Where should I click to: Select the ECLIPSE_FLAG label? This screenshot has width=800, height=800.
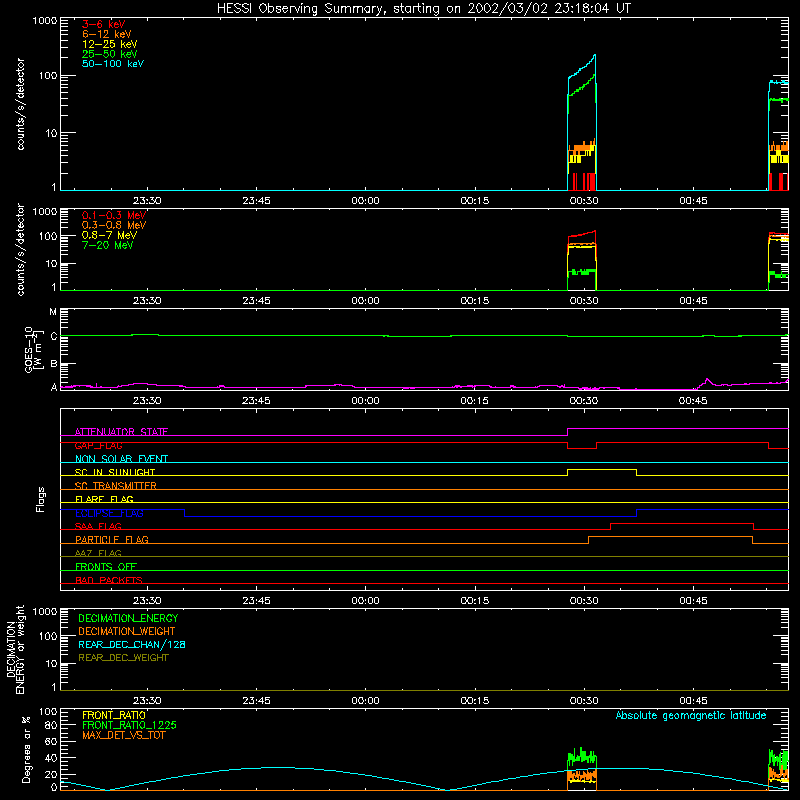click(109, 513)
